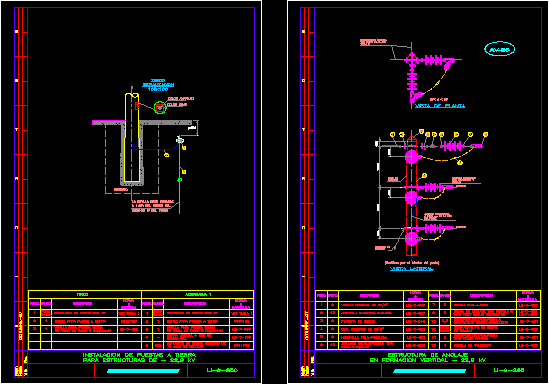
Task: Select the bottom magenta pole clamp circle in the side view
Action: 411,239
